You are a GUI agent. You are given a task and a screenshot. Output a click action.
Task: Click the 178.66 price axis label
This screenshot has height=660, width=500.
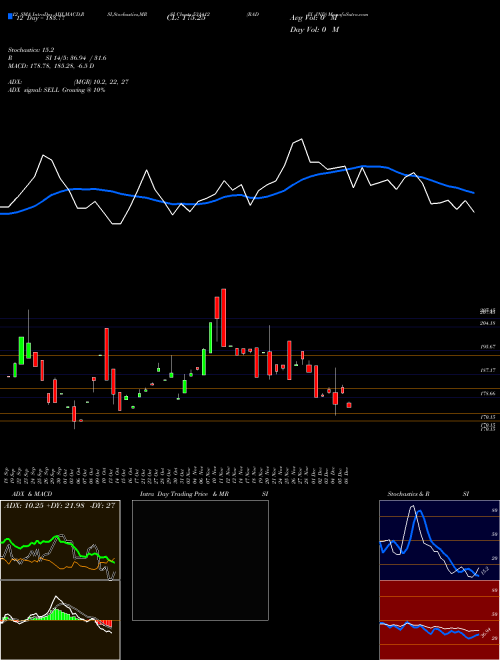point(487,393)
